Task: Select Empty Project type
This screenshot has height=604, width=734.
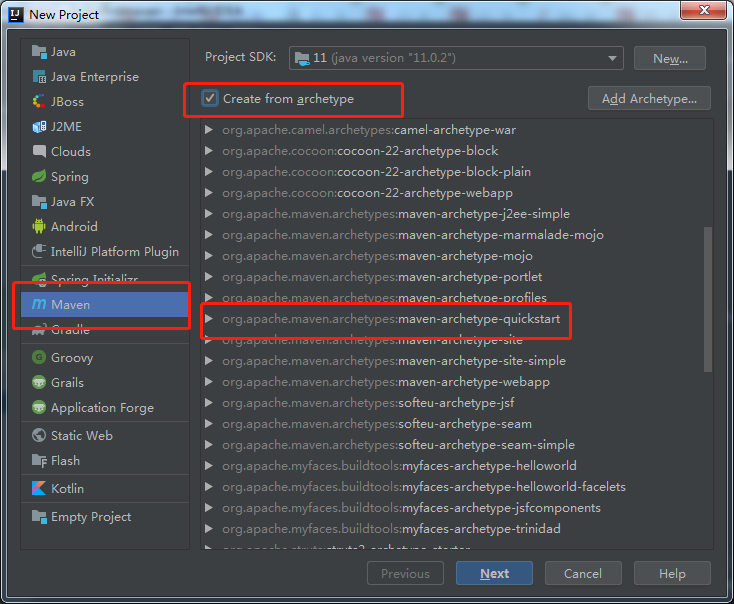Action: (105, 516)
